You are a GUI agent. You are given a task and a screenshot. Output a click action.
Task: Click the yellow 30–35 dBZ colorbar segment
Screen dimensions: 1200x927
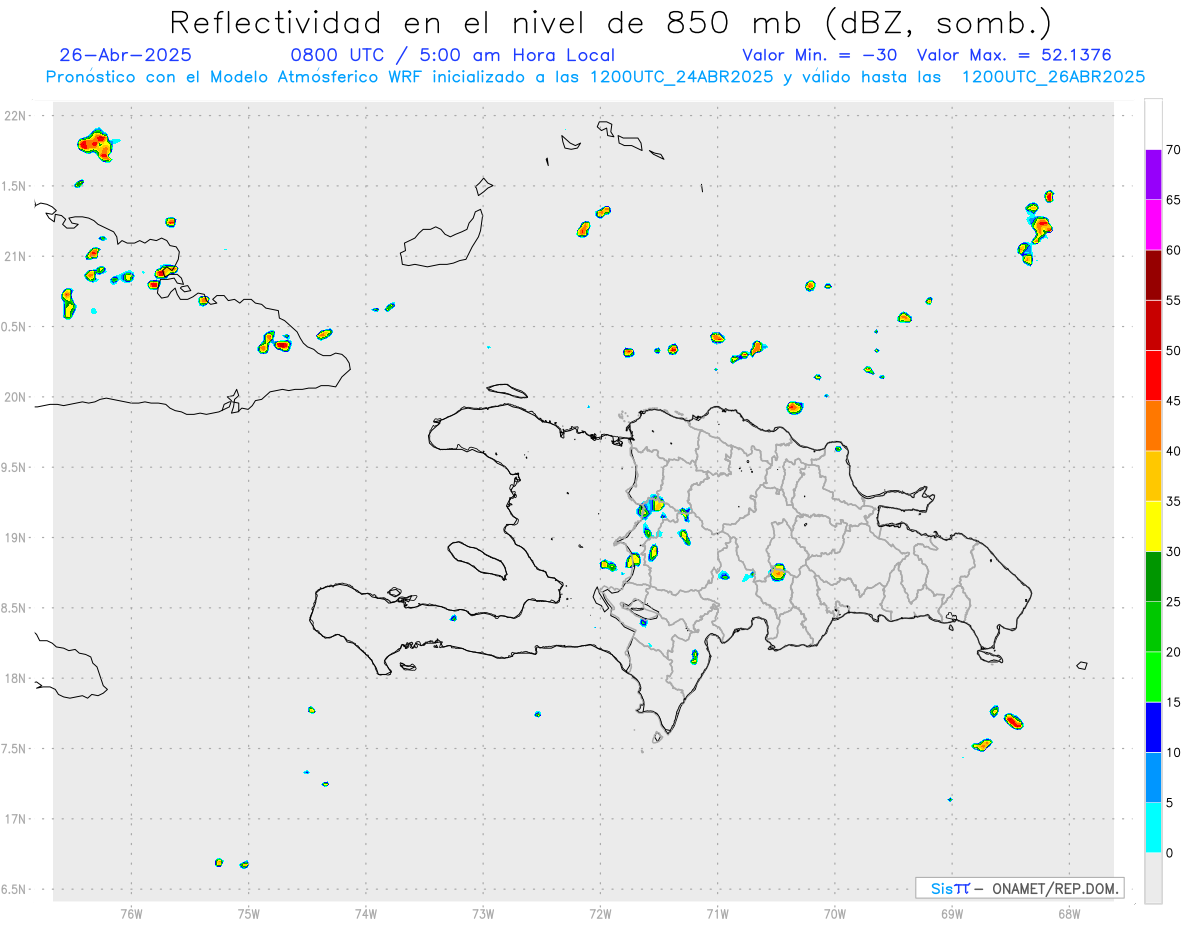click(x=1153, y=526)
